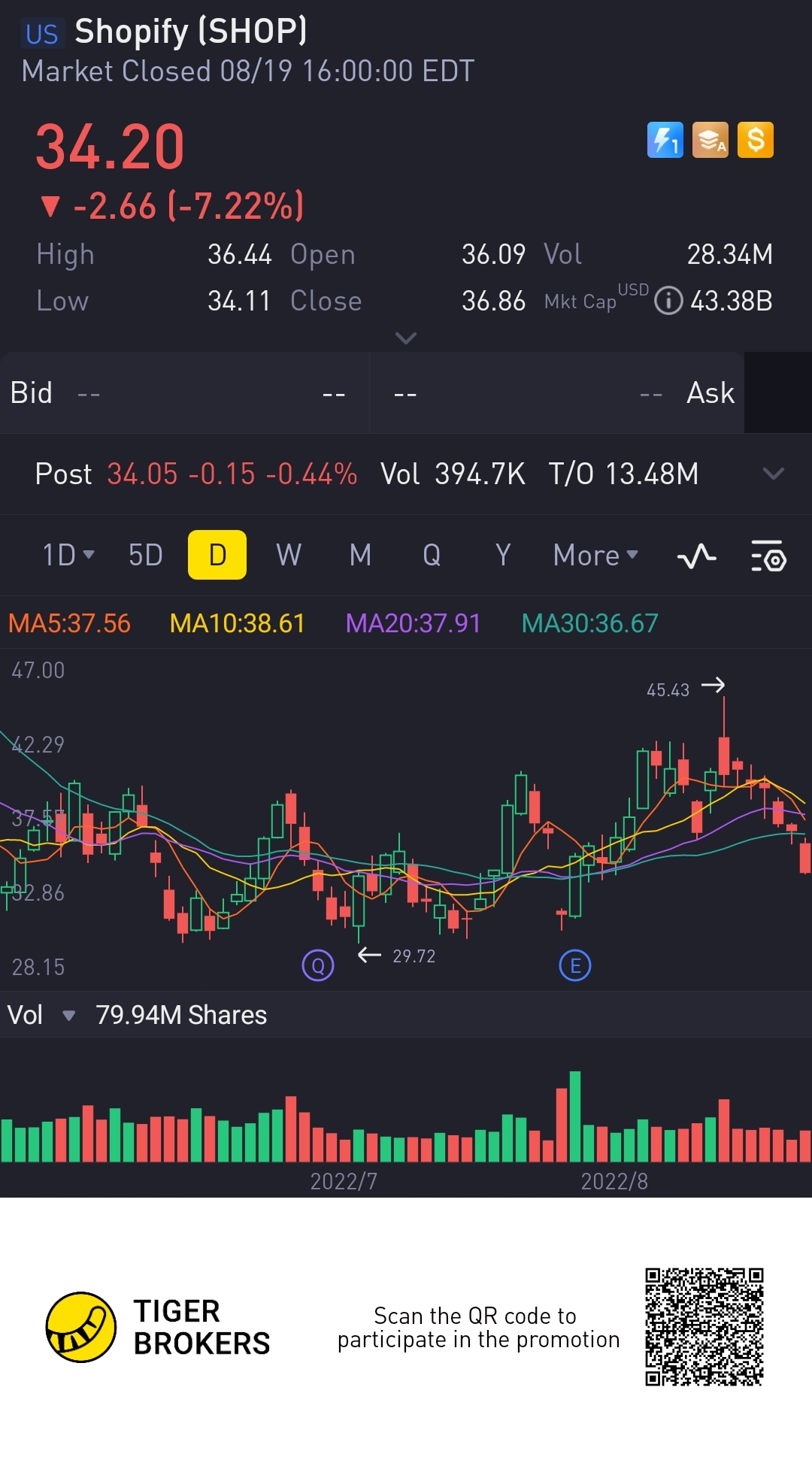Tap the 29.72 low price label
Image resolution: width=812 pixels, height=1457 pixels.
(x=414, y=956)
